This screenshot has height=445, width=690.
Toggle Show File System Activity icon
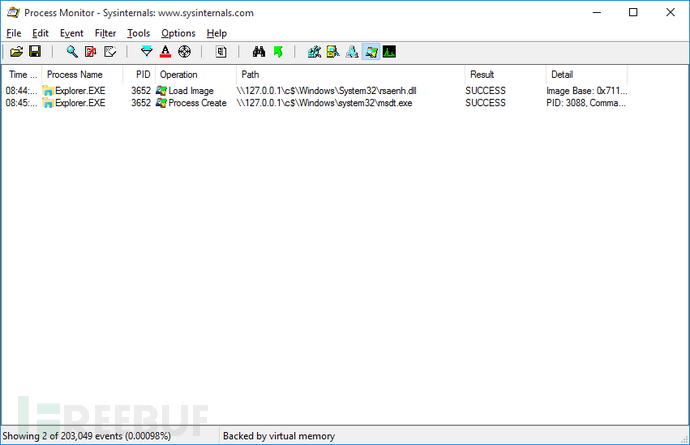click(333, 52)
